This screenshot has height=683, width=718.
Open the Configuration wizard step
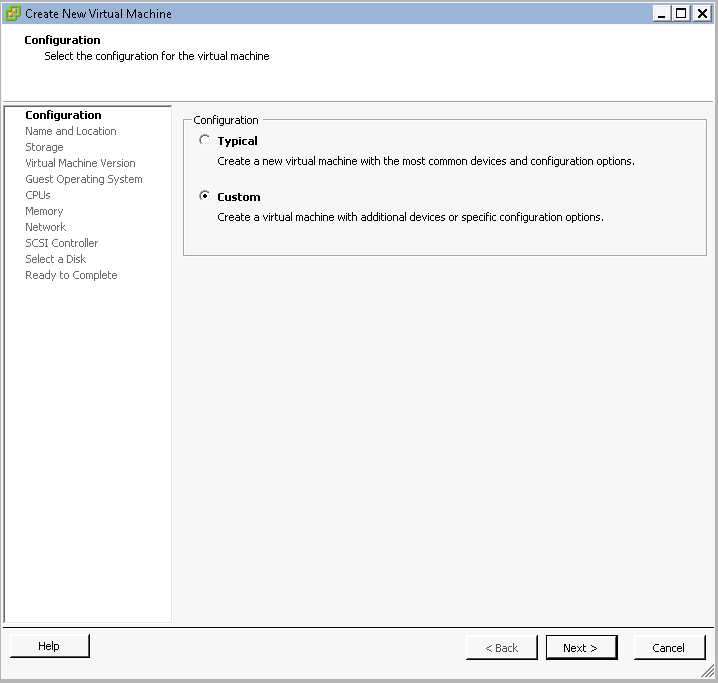click(x=63, y=115)
